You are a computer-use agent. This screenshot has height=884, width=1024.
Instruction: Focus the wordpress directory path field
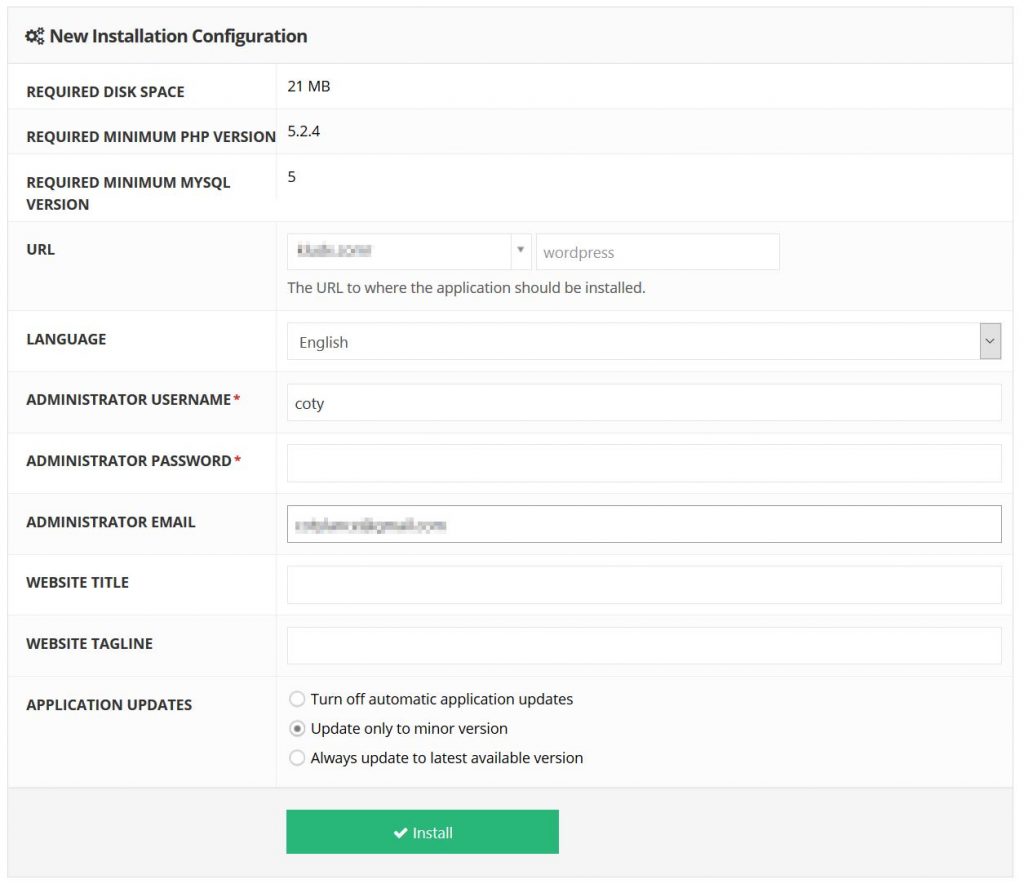pos(658,252)
